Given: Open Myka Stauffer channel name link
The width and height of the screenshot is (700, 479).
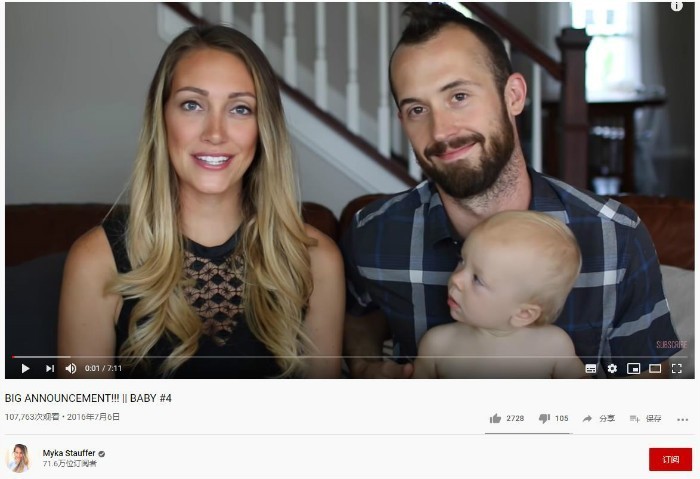Looking at the screenshot, I should tap(69, 453).
